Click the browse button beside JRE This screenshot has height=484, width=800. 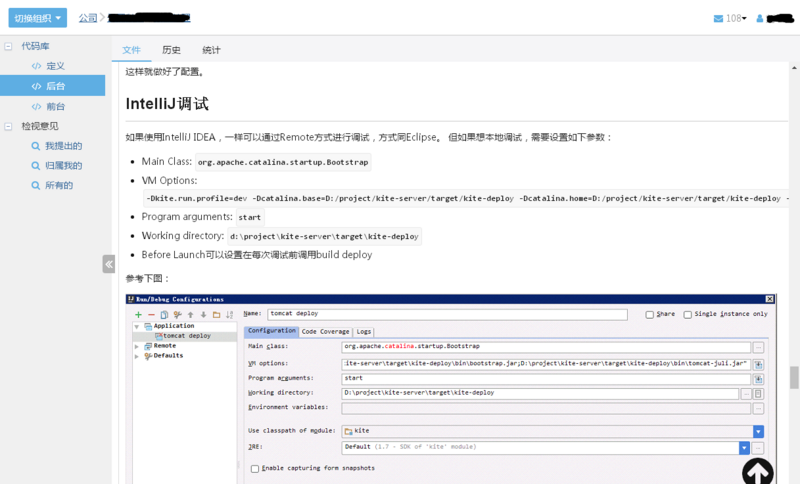pos(759,448)
